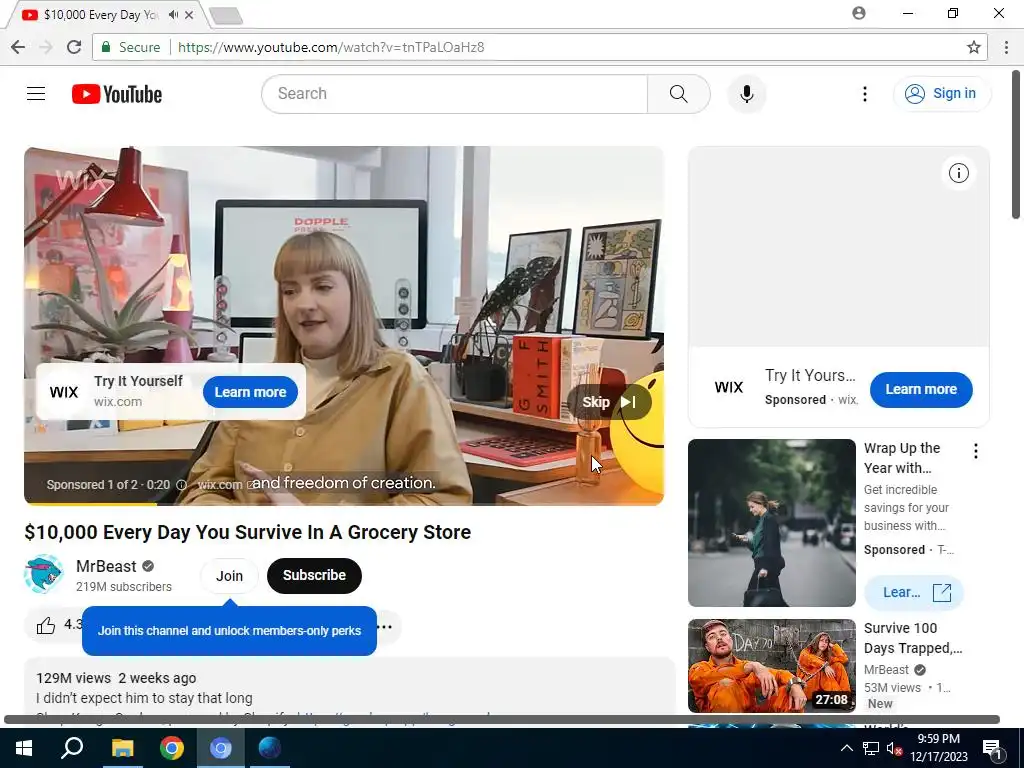Reload the page with refresh icon

tap(74, 47)
